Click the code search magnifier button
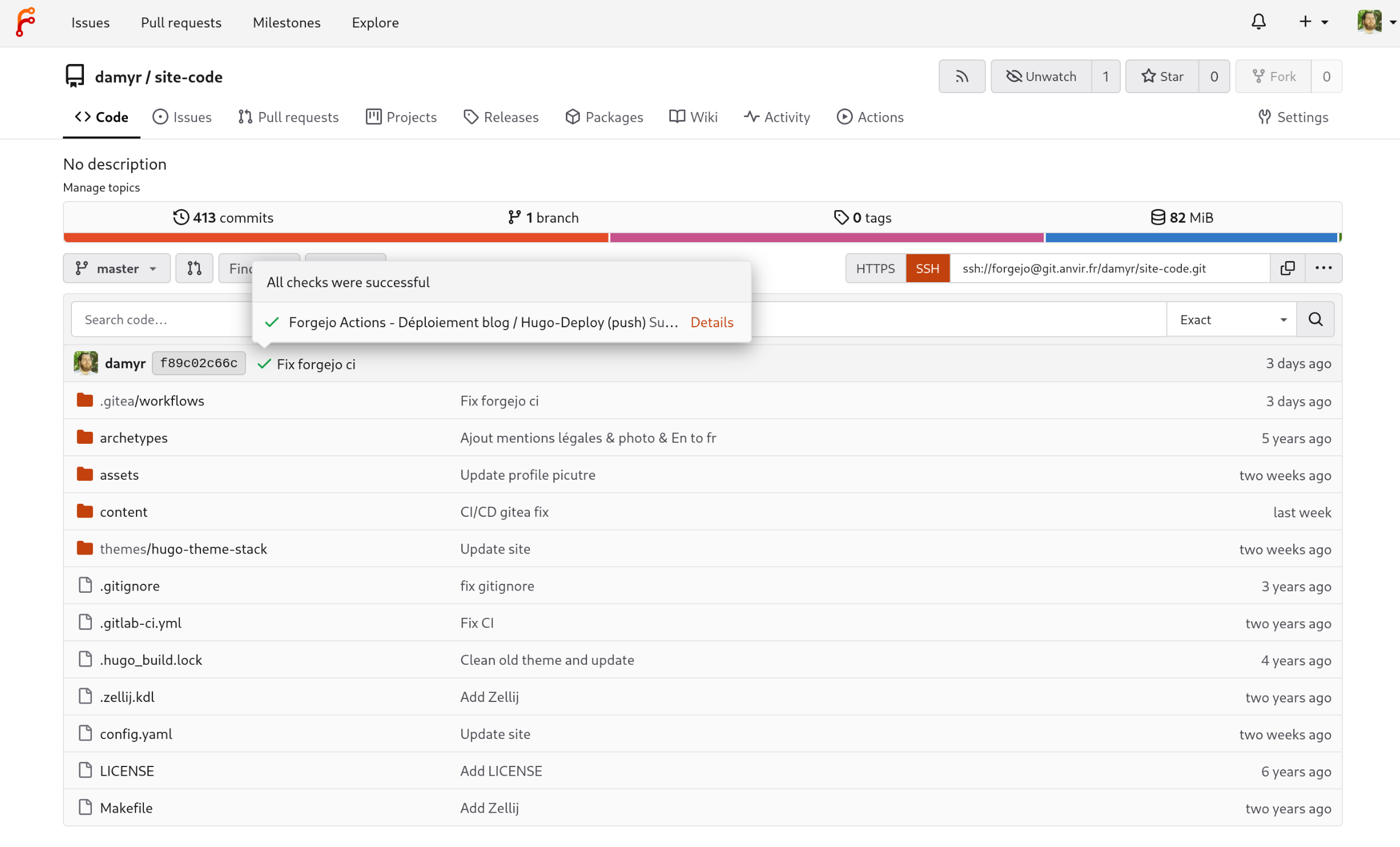This screenshot has height=847, width=1400. 1315,320
